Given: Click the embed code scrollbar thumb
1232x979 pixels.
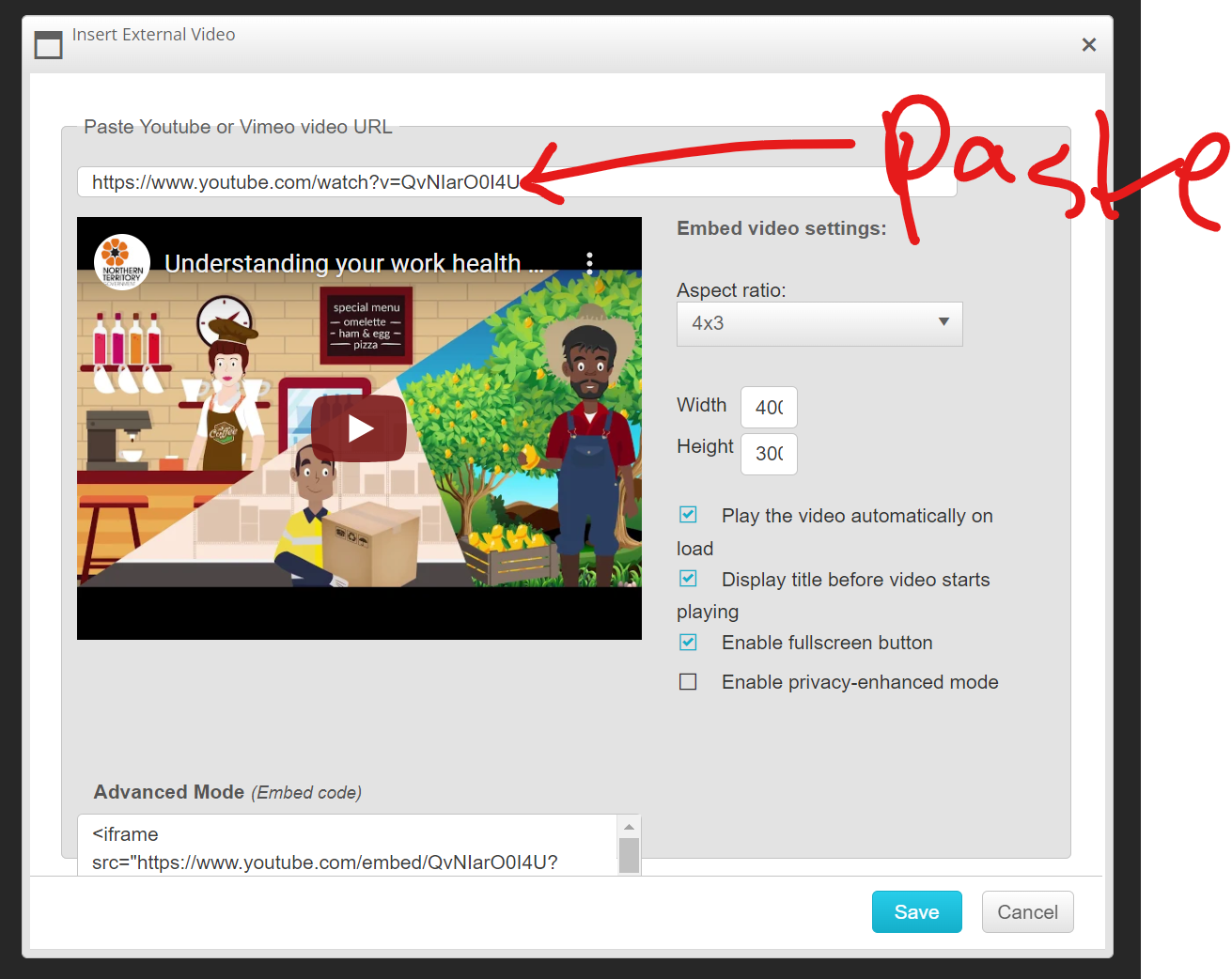Looking at the screenshot, I should (x=630, y=856).
